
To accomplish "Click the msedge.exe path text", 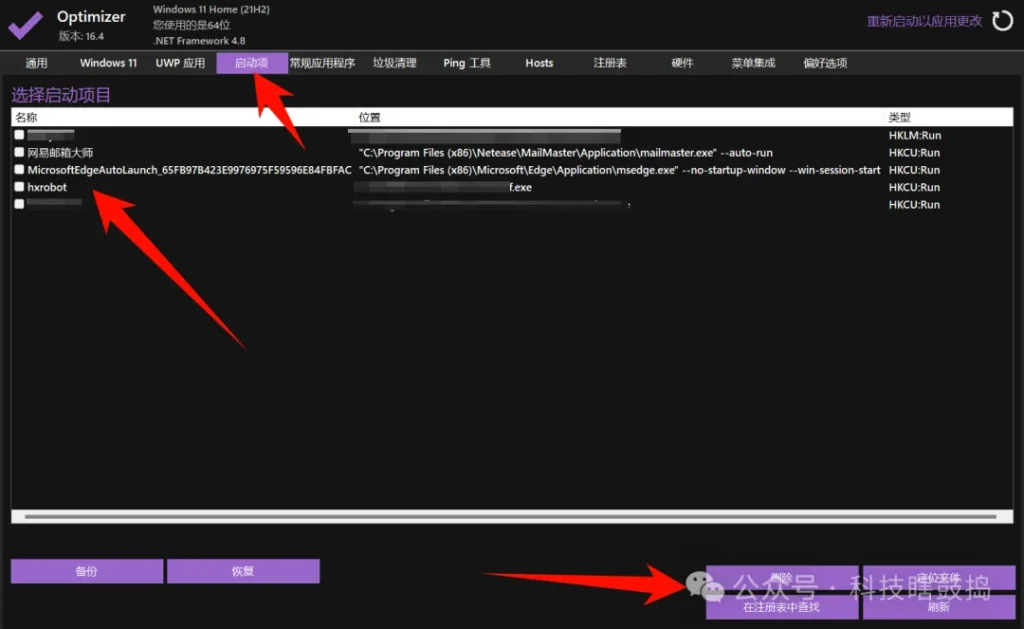I will pos(619,170).
